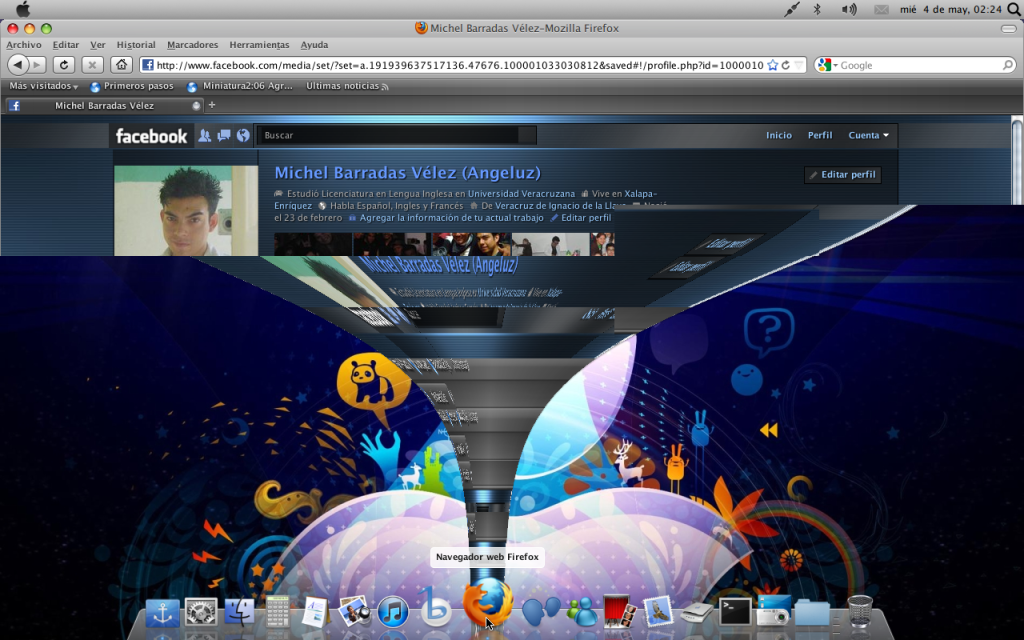Launch iTunes from the dock

(x=393, y=613)
